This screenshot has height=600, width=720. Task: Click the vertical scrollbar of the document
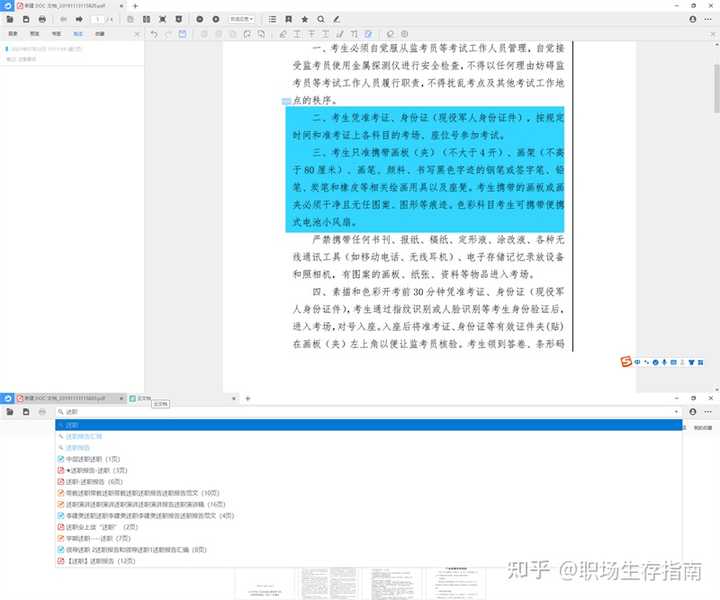(x=716, y=88)
